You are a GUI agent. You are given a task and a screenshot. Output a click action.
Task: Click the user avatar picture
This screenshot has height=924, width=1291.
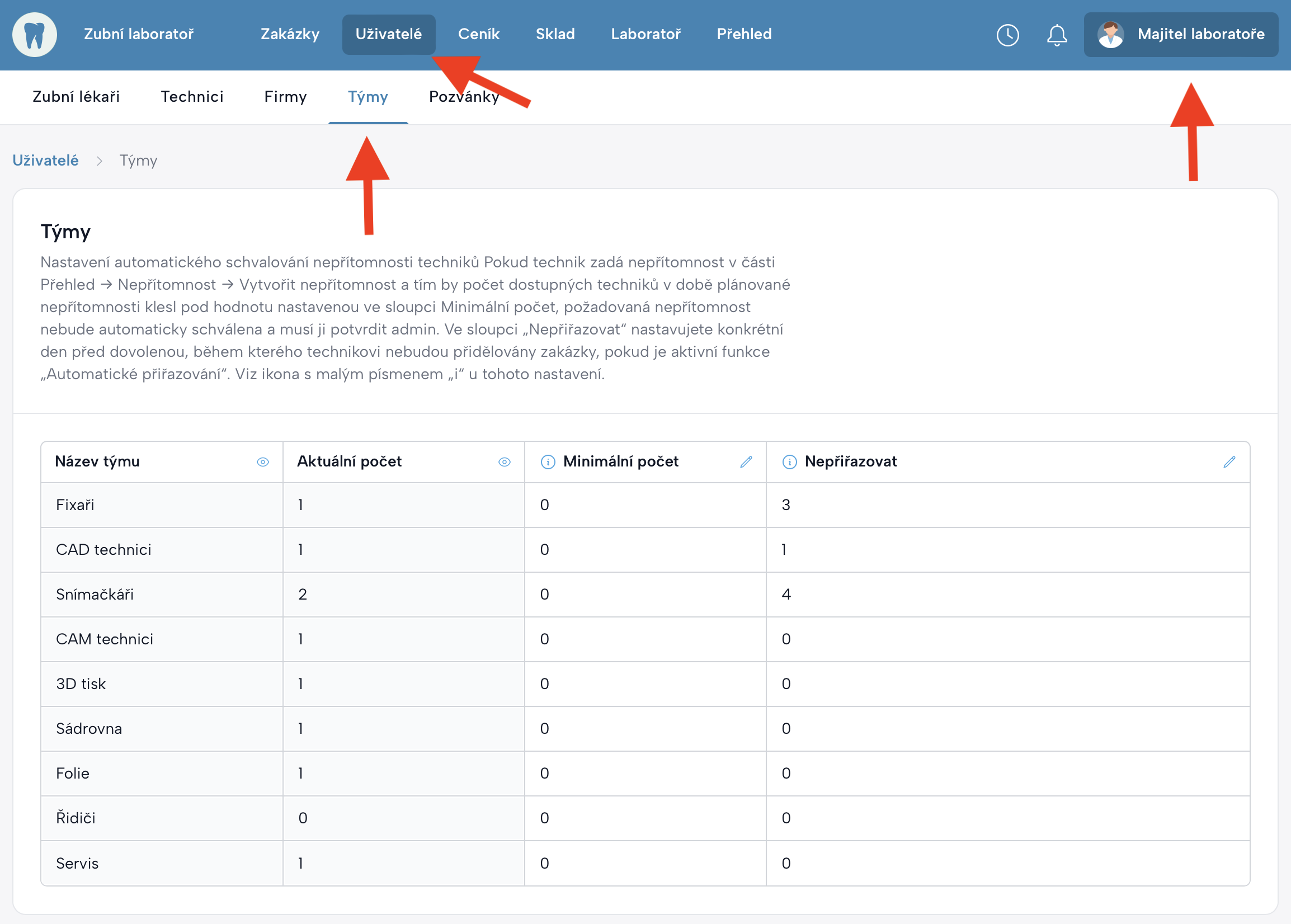[x=1110, y=35]
